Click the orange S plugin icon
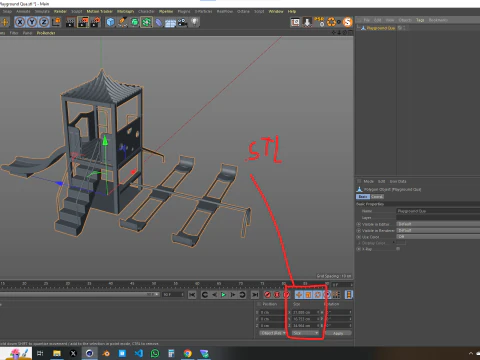 [347, 22]
